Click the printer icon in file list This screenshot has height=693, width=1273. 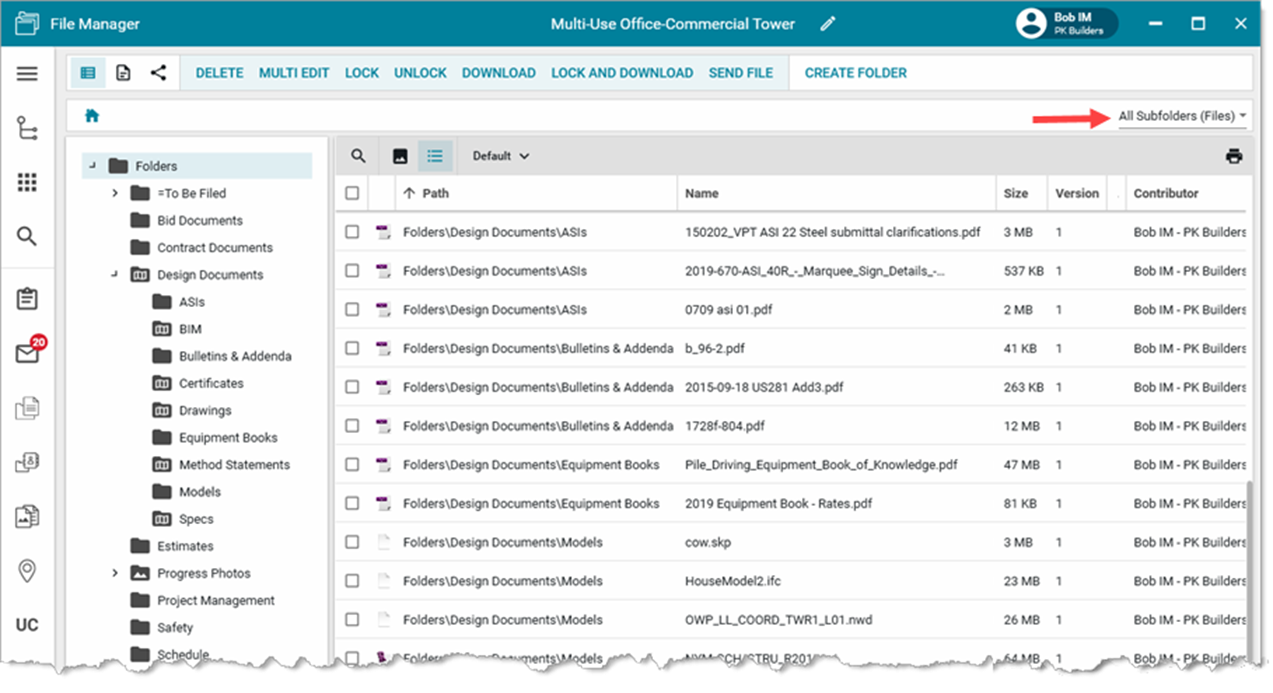pyautogui.click(x=1234, y=156)
